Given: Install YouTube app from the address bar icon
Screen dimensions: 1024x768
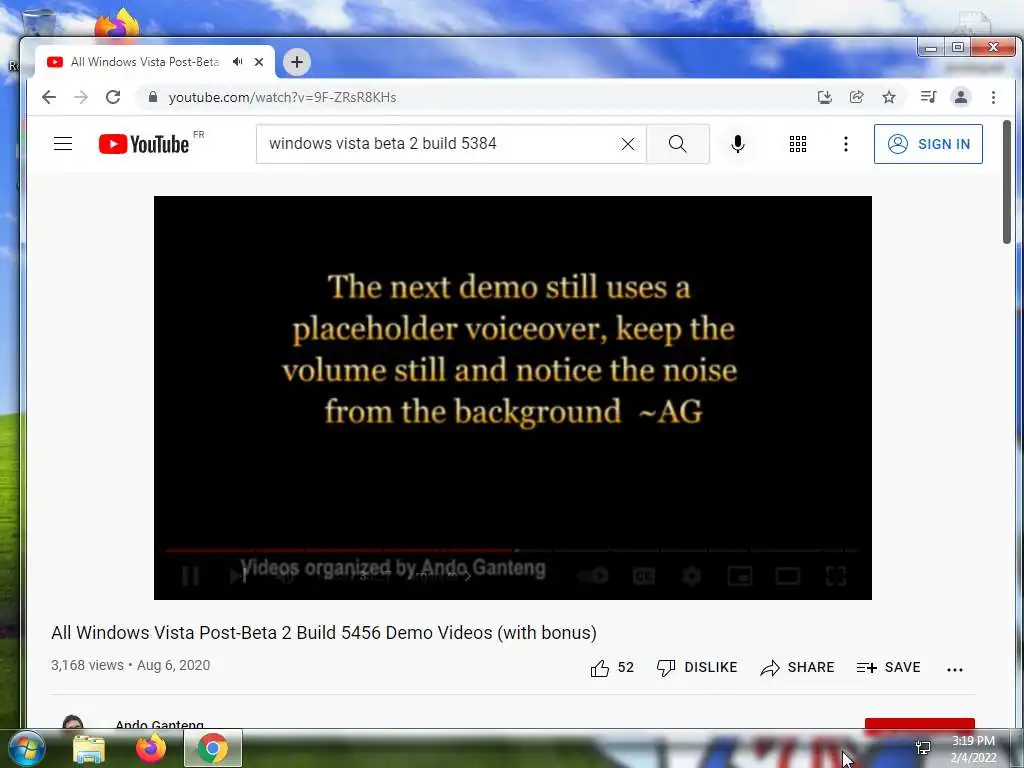Looking at the screenshot, I should click(x=825, y=97).
